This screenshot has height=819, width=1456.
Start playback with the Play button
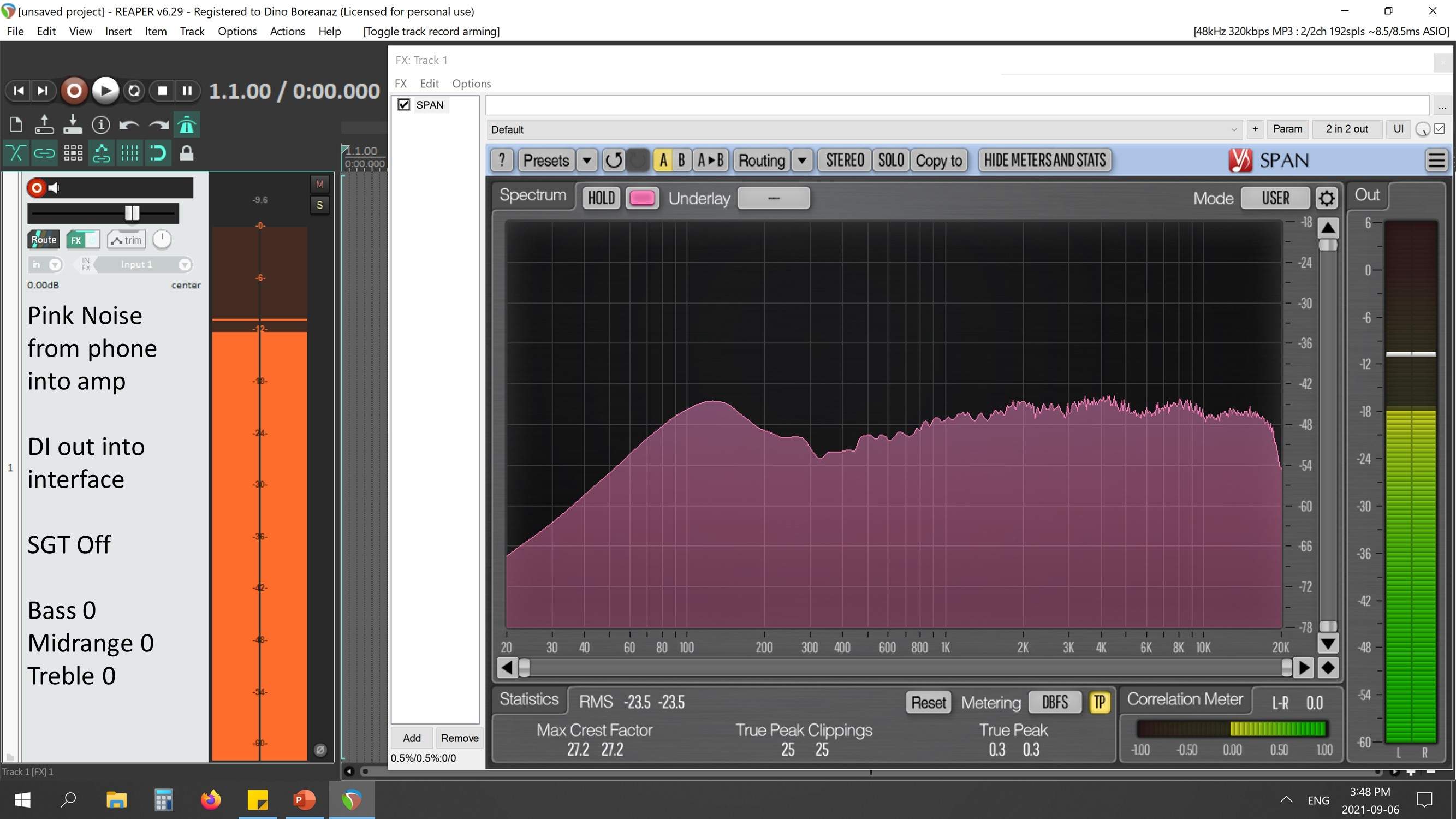[x=105, y=91]
